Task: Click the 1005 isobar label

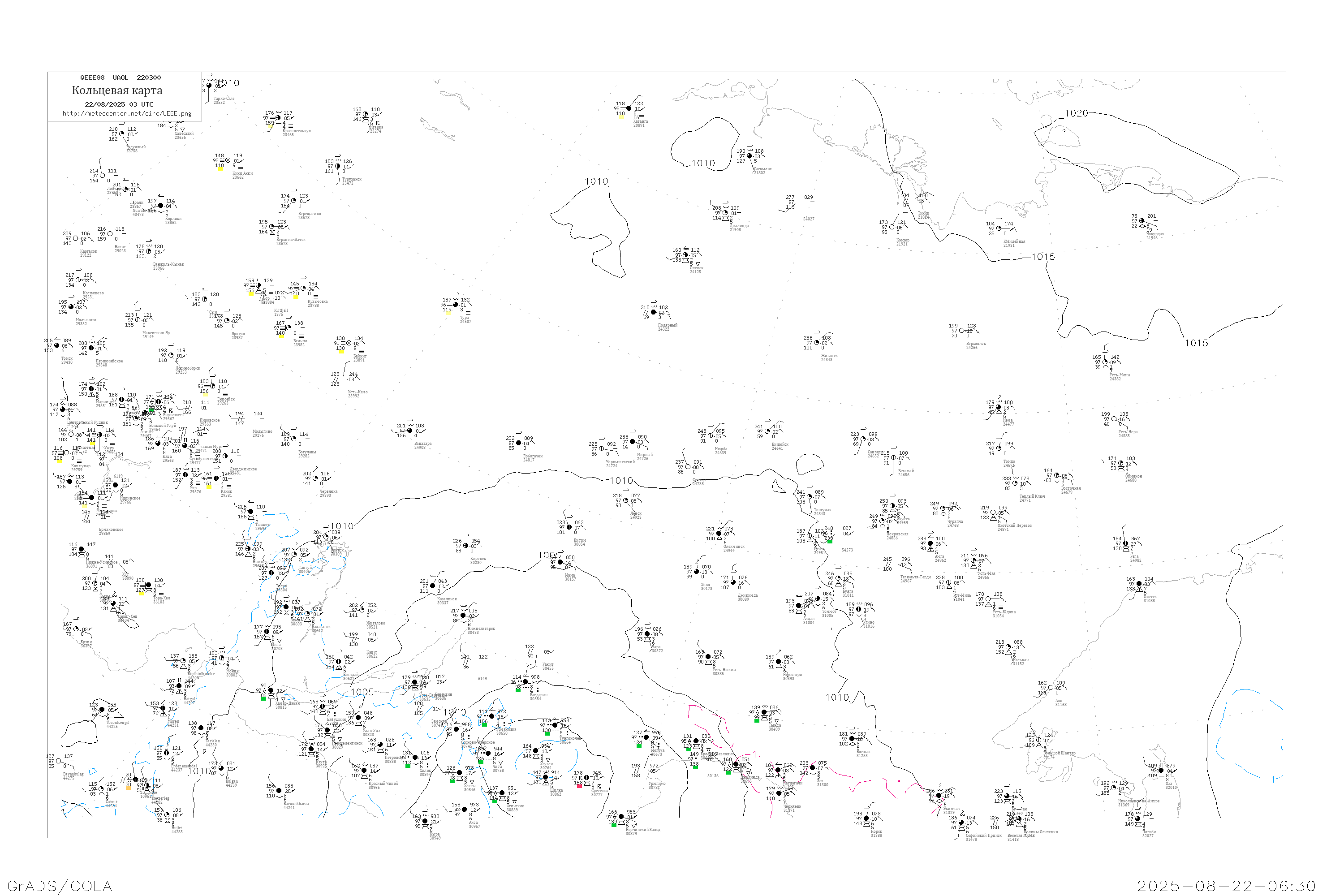Action: 362,692
